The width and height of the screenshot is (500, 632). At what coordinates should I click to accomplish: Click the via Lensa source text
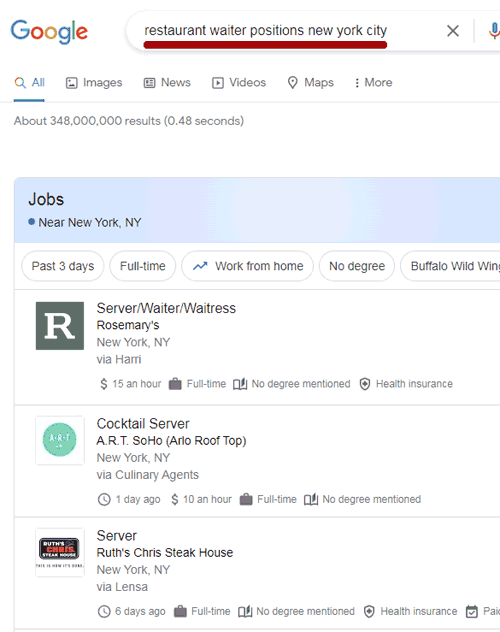(x=122, y=586)
